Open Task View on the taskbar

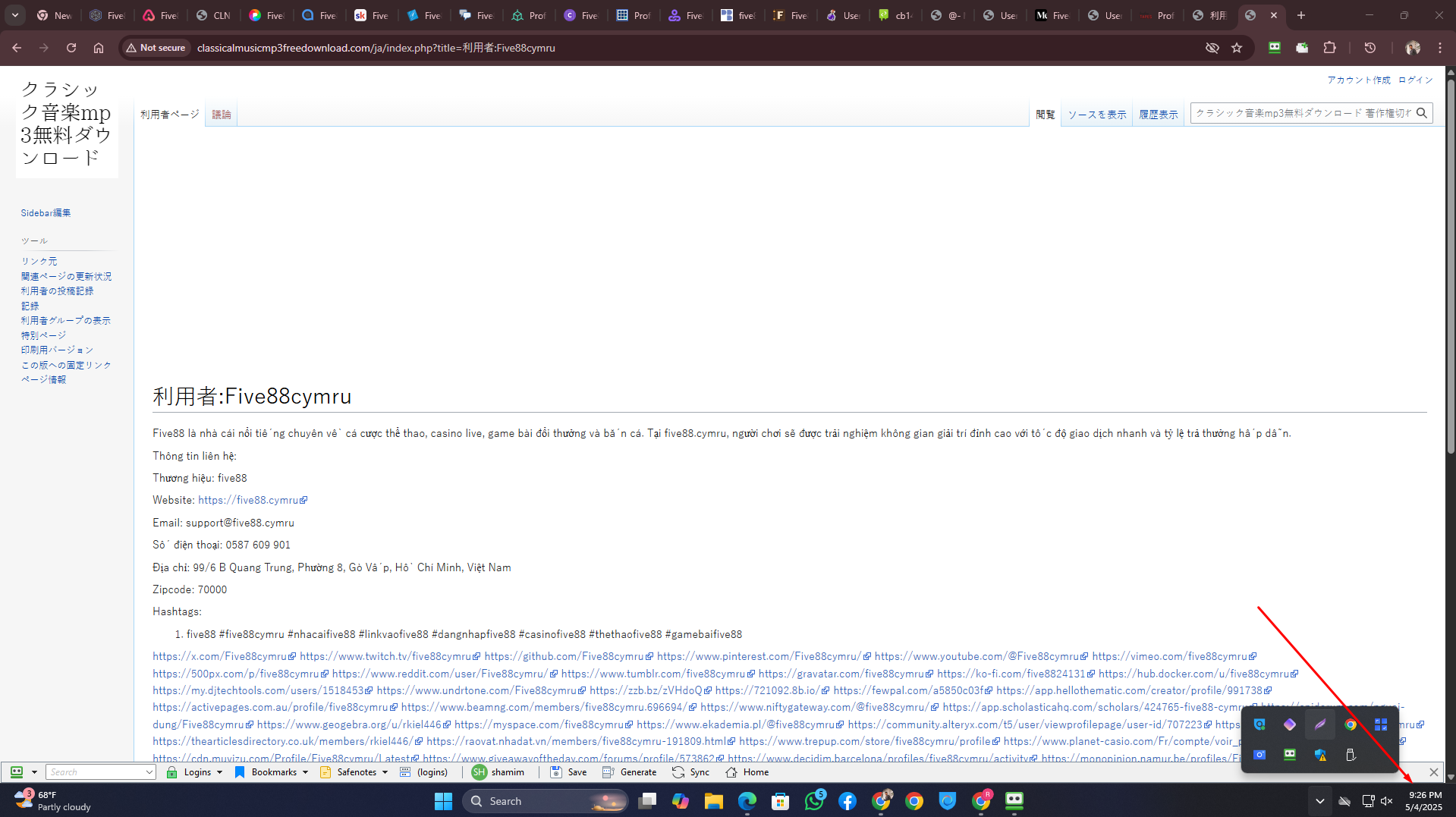click(647, 801)
